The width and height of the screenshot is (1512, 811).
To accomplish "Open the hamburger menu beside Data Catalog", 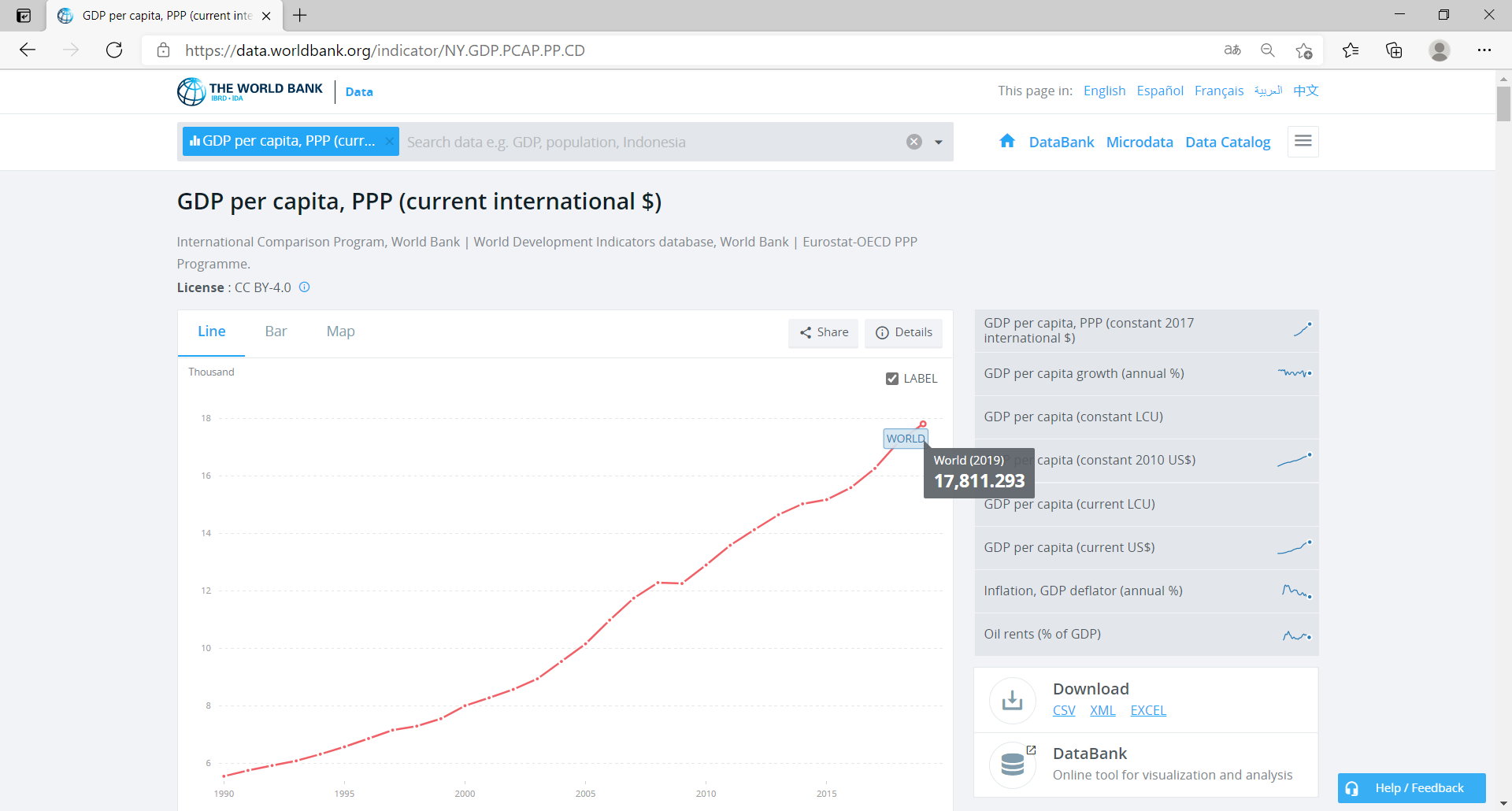I will tap(1303, 142).
